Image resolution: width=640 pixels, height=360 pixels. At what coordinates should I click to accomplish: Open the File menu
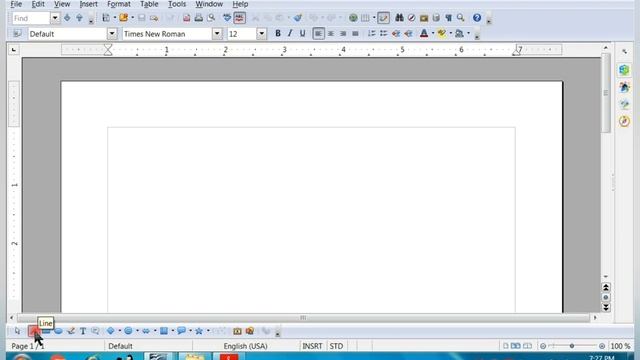click(16, 4)
